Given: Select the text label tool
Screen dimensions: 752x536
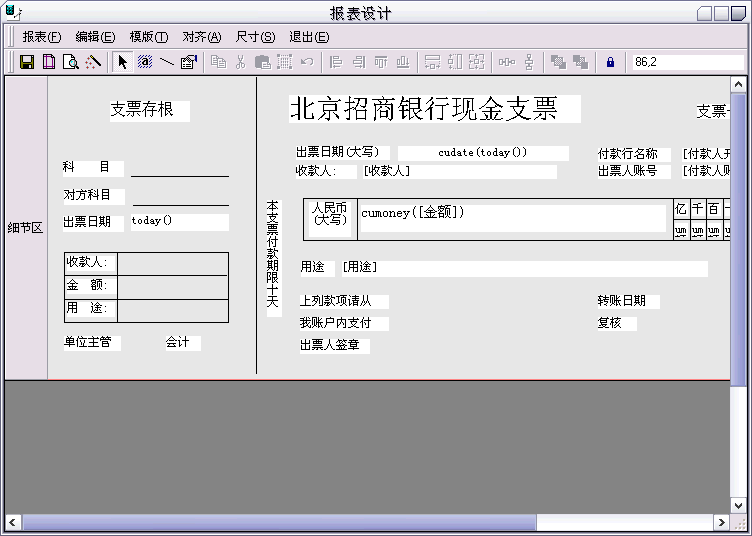Looking at the screenshot, I should (145, 62).
